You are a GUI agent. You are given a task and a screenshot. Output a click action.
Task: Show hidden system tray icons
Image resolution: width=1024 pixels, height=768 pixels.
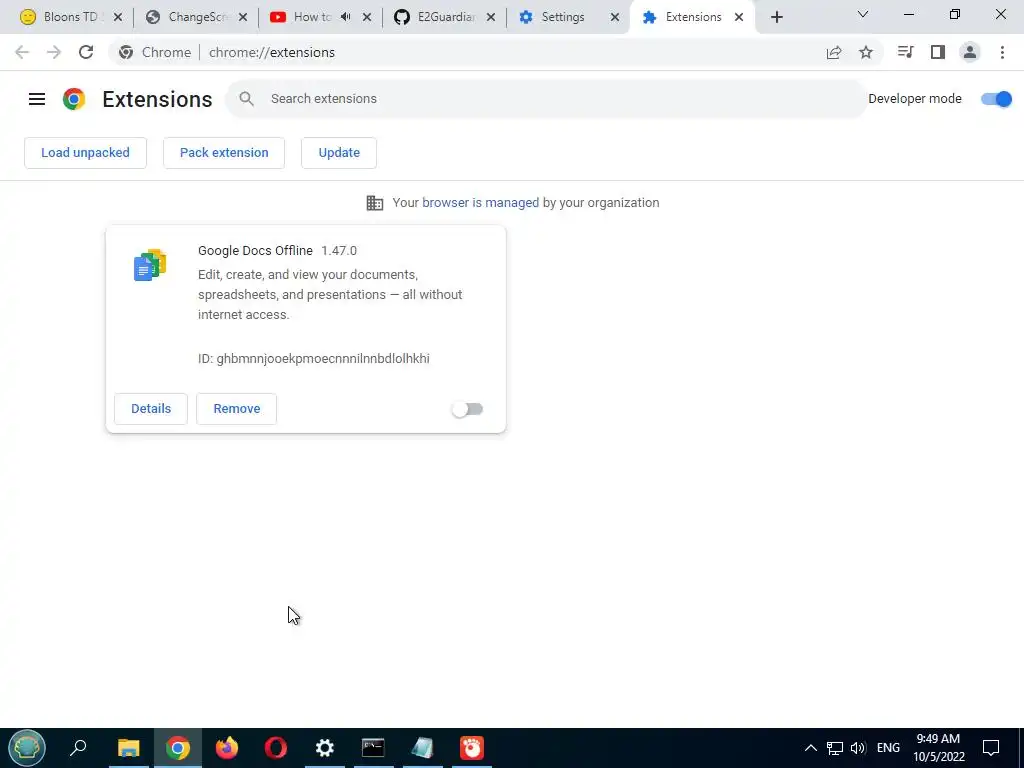tap(810, 748)
